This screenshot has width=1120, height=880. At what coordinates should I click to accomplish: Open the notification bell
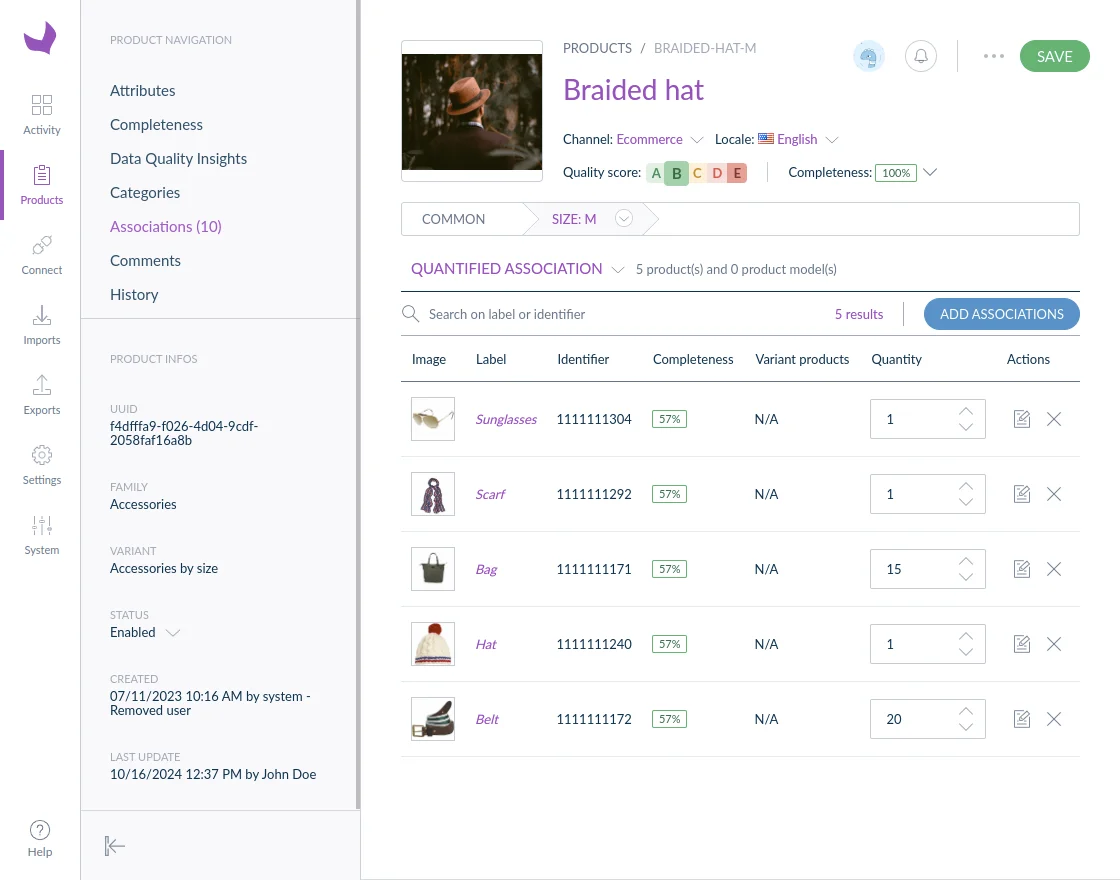tap(920, 56)
